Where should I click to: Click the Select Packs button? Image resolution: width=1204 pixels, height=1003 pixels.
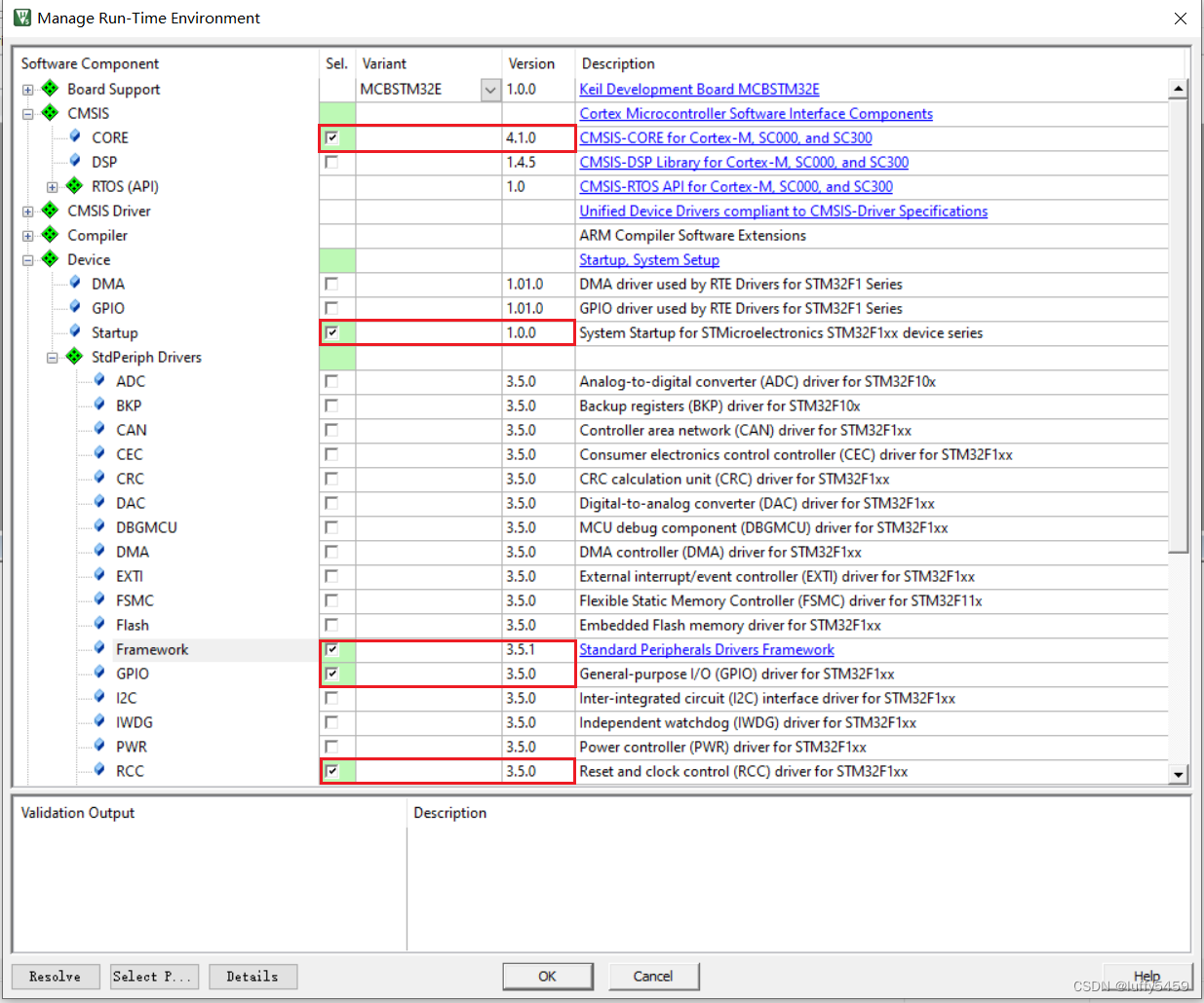[x=155, y=976]
